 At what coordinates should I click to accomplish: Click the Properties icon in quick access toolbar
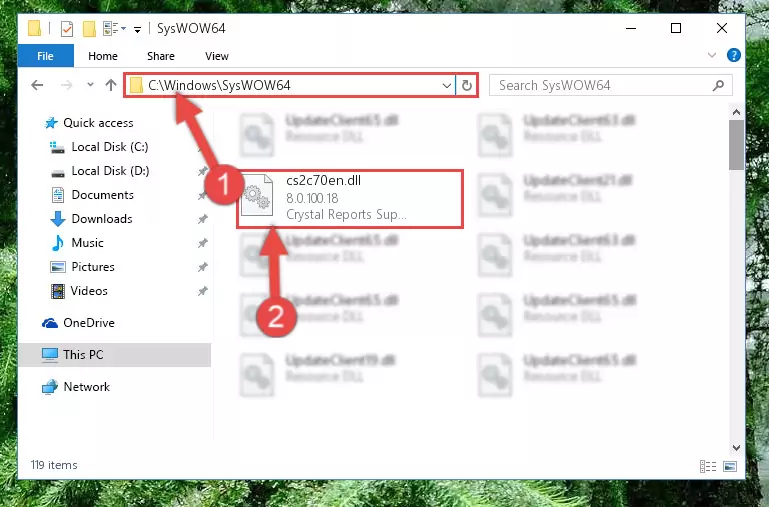67,29
